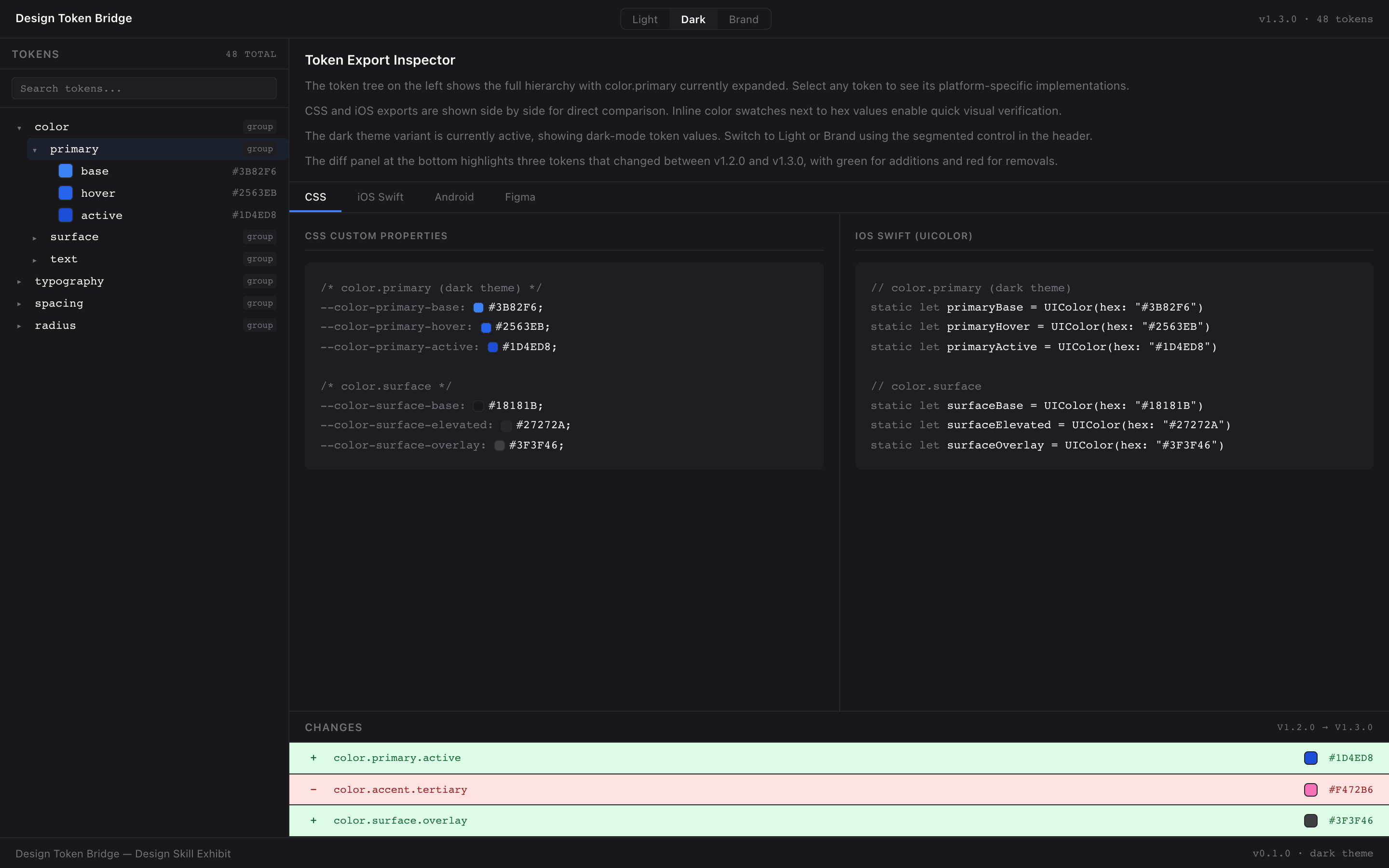This screenshot has height=868, width=1389.
Task: Switch theme to Brand
Action: (743, 19)
